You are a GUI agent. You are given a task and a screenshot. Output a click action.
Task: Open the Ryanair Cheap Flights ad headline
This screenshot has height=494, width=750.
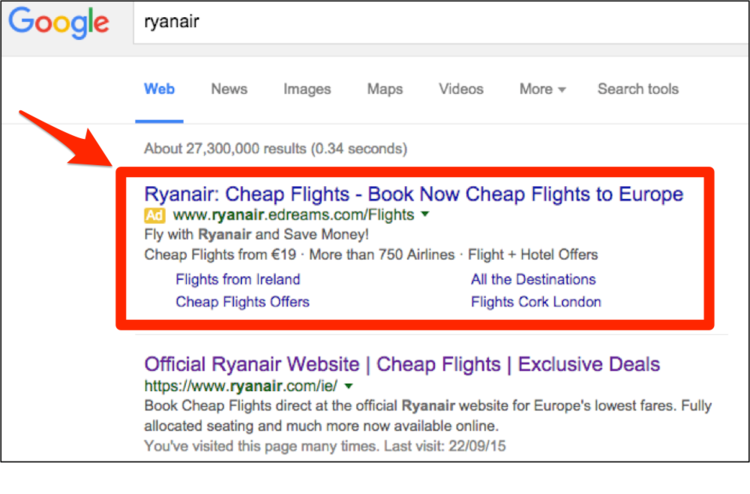coord(414,194)
